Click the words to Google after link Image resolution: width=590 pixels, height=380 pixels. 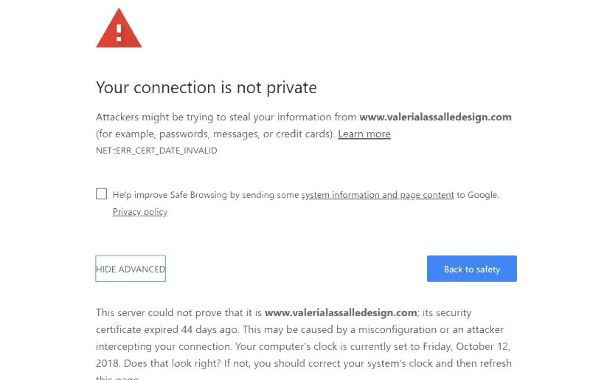pyautogui.click(x=478, y=195)
